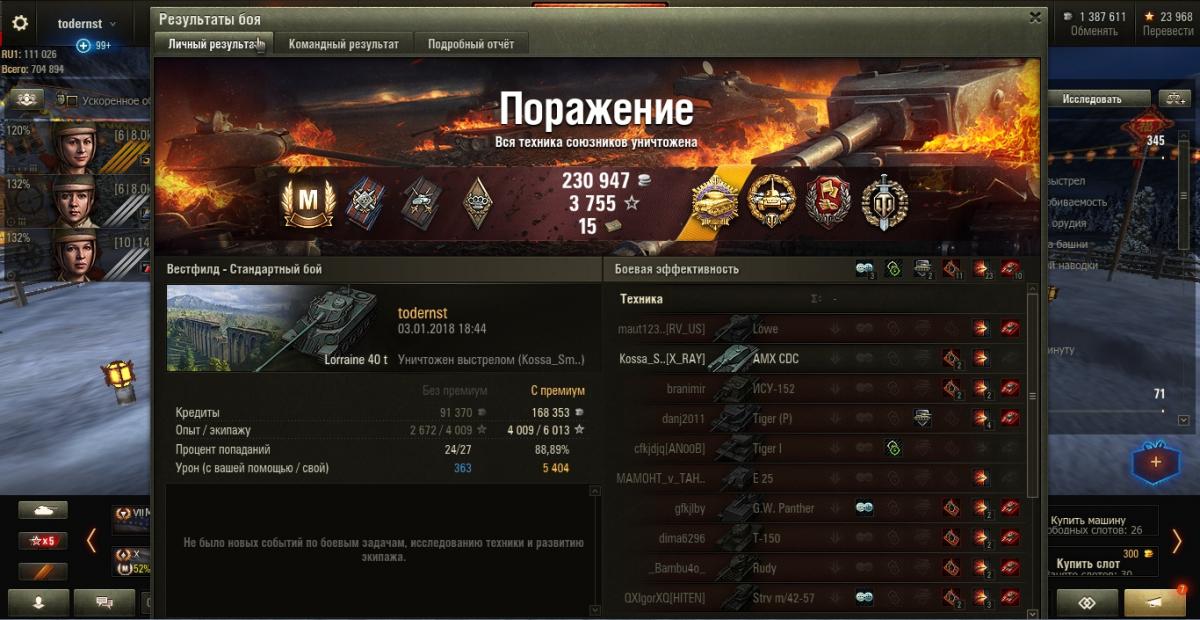Open the chat channels button
This screenshot has width=1200, height=620.
[104, 602]
